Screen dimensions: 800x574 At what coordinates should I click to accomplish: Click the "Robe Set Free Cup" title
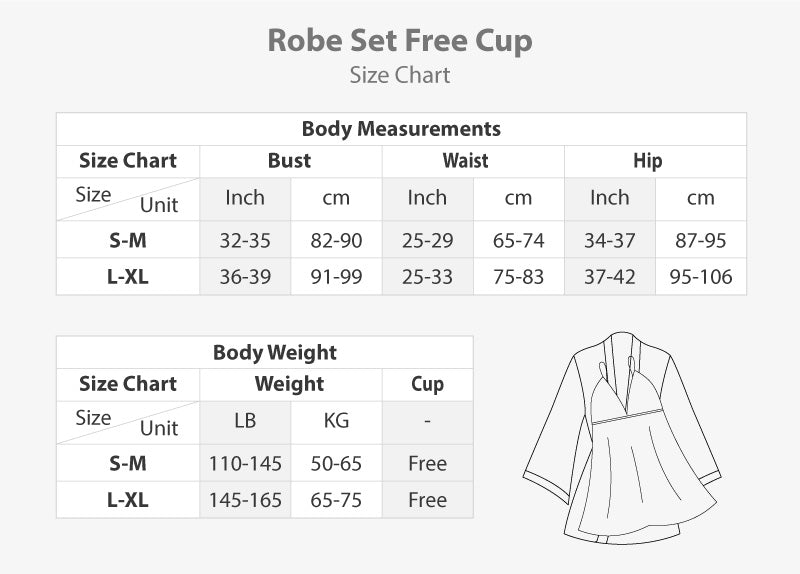[400, 41]
